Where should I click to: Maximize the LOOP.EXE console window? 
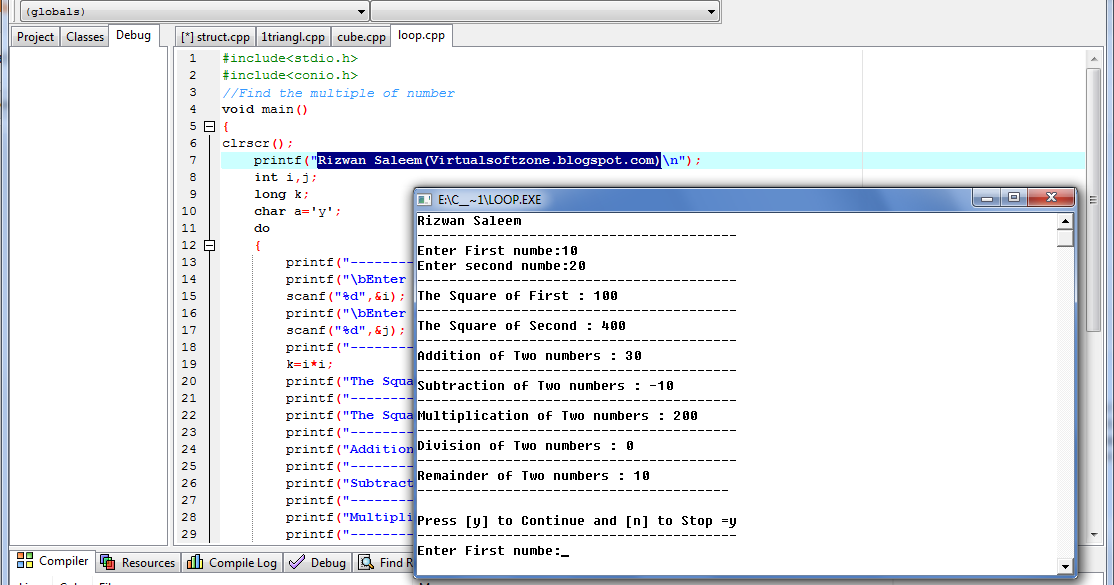tap(1014, 198)
